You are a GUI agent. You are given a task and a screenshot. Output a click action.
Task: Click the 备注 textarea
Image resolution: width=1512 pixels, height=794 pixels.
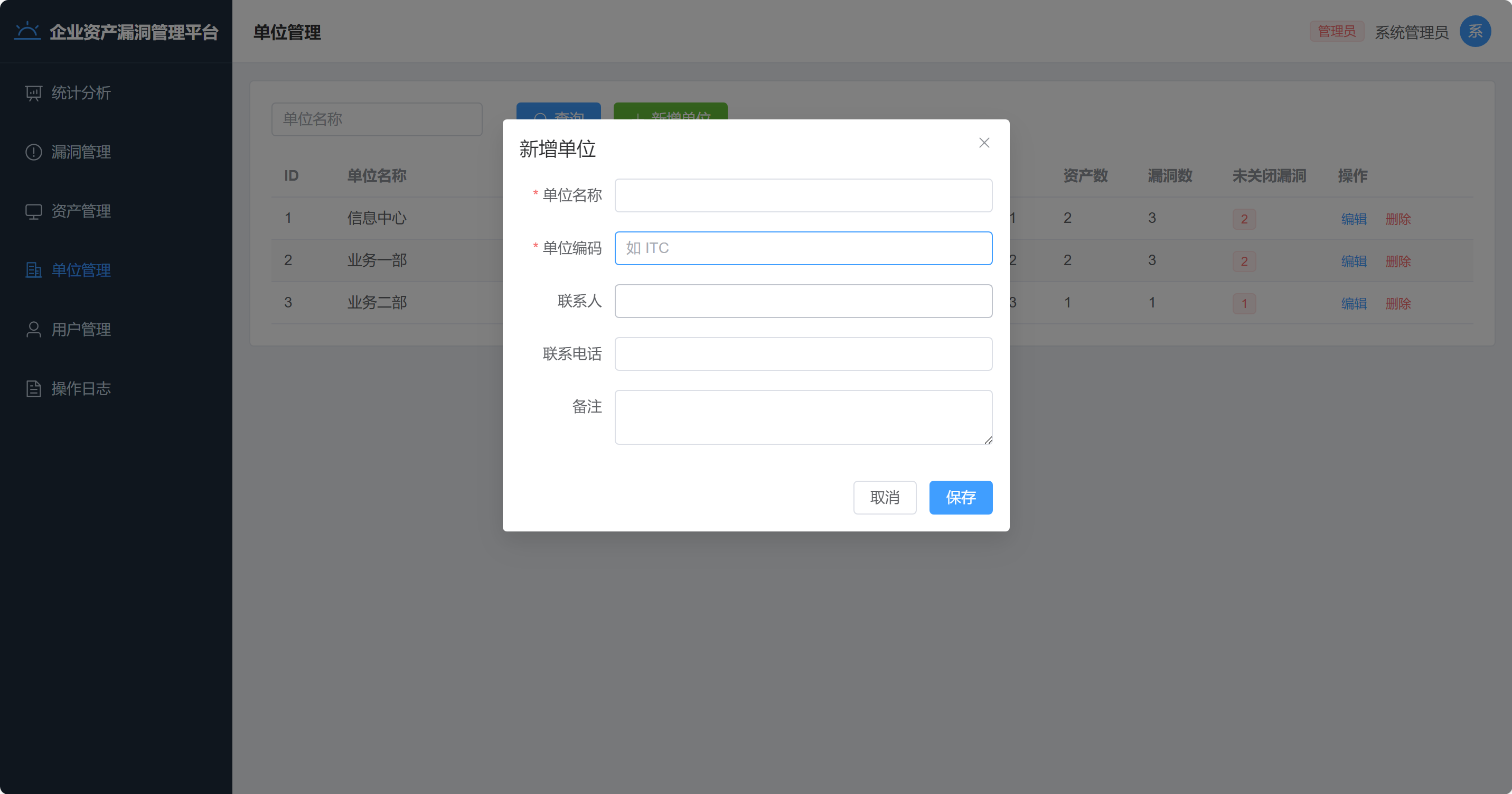pos(803,417)
